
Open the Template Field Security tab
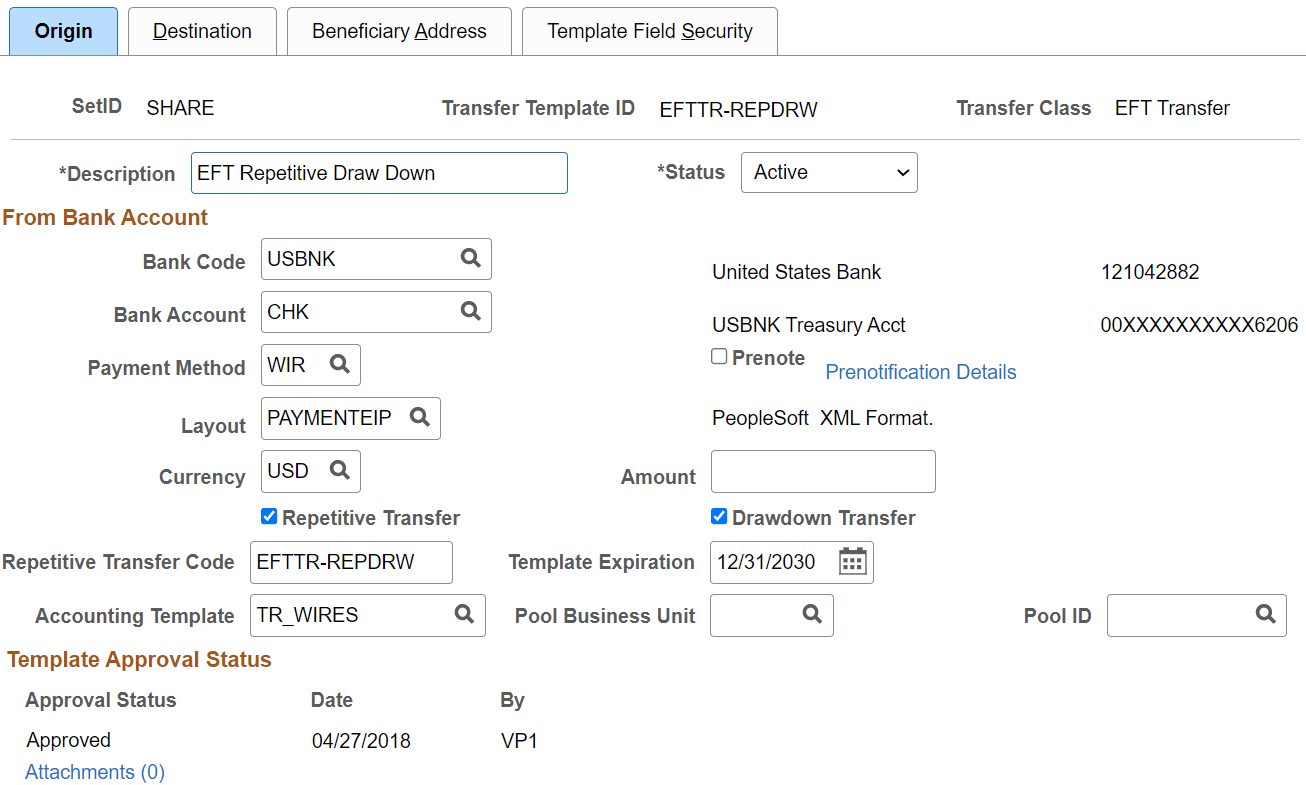pos(649,31)
